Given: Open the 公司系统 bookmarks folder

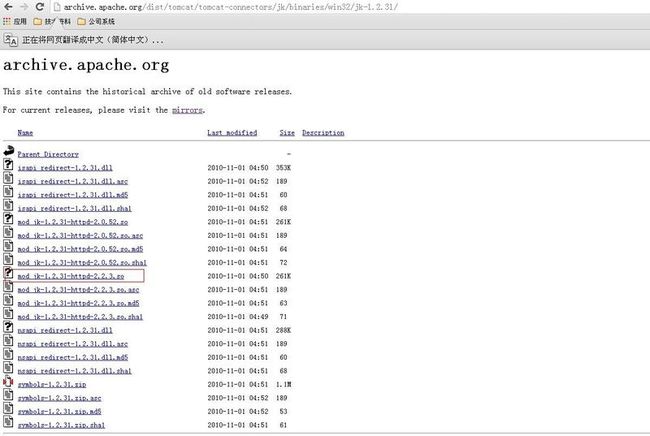Looking at the screenshot, I should [96, 21].
